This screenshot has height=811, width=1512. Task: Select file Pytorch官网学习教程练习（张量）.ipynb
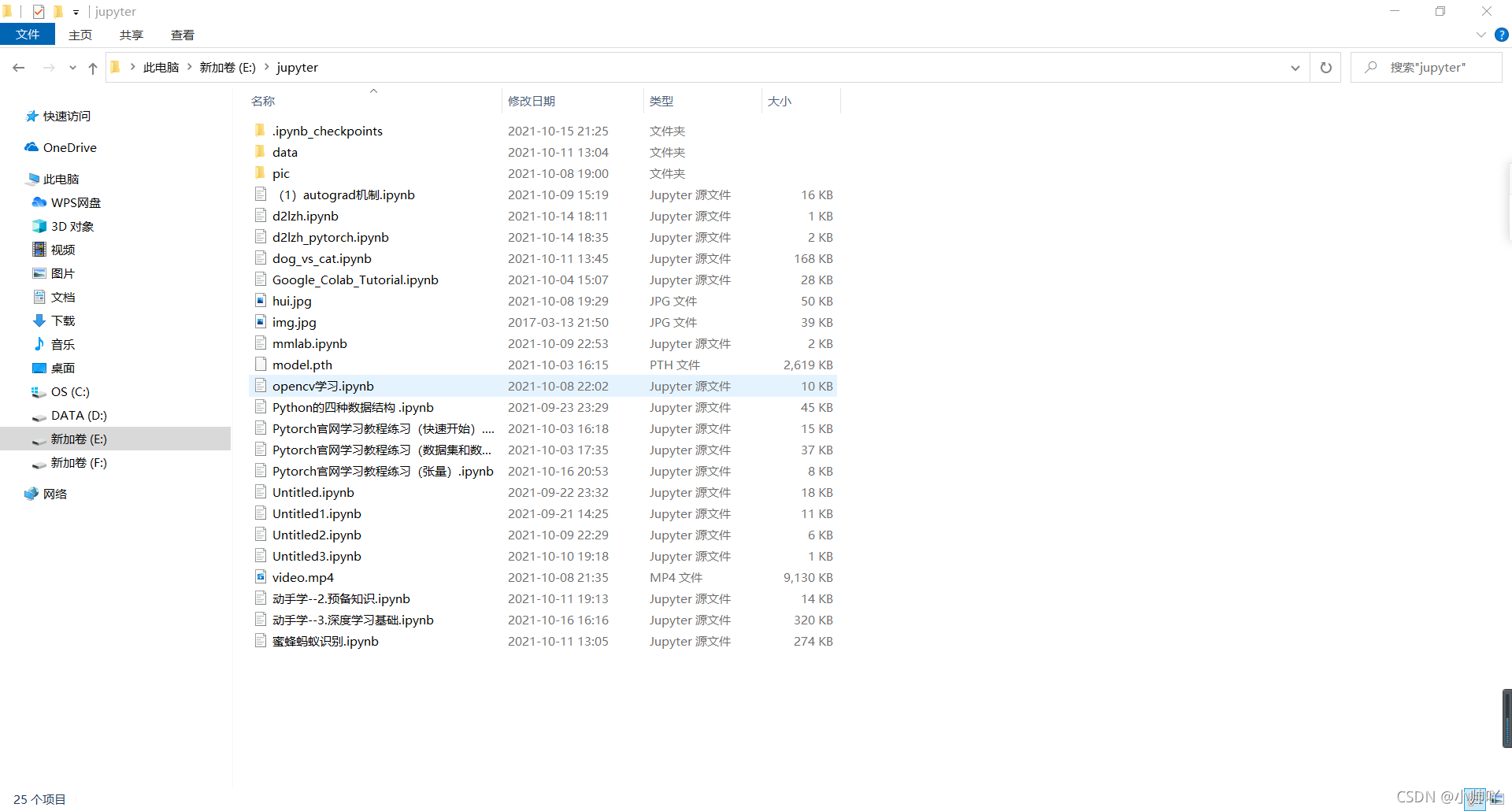coord(383,471)
